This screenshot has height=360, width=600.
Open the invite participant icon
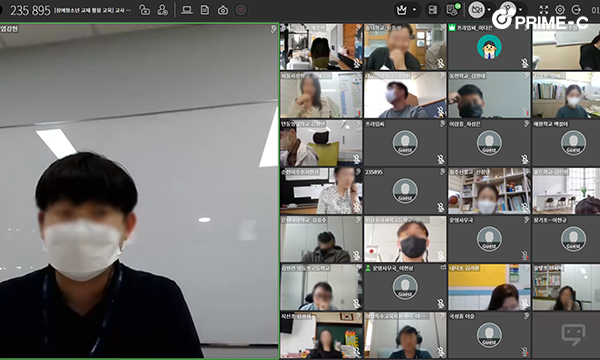[163, 10]
